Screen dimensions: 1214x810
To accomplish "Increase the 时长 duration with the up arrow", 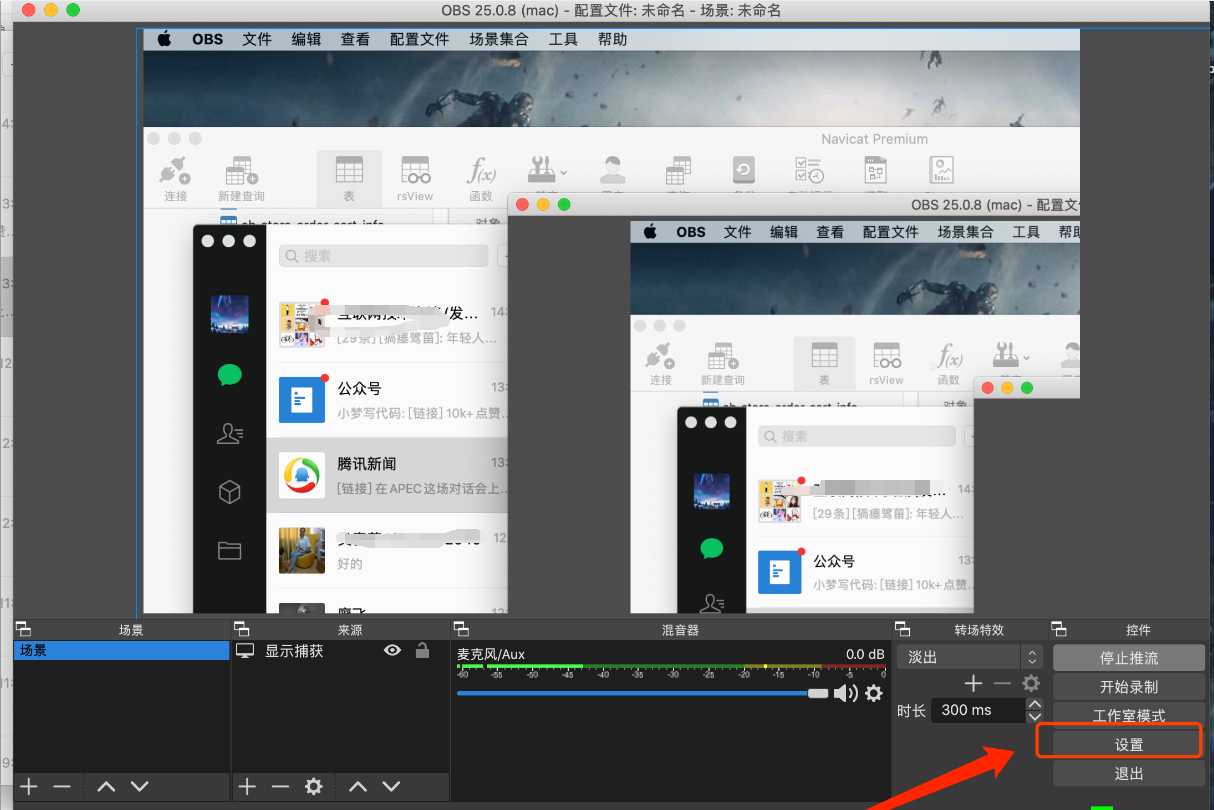I will pyautogui.click(x=1035, y=704).
